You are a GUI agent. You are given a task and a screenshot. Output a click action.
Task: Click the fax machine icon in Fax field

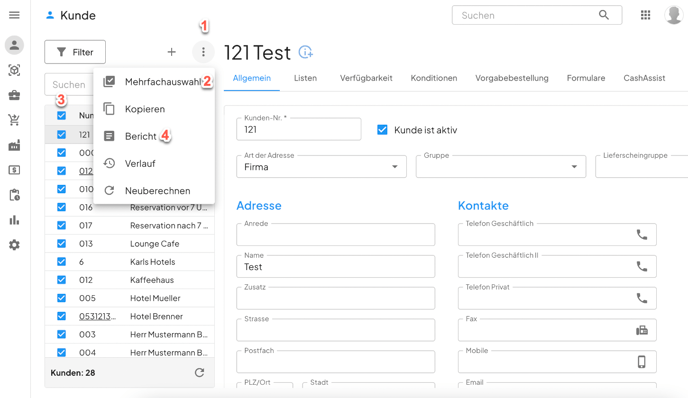(x=641, y=330)
